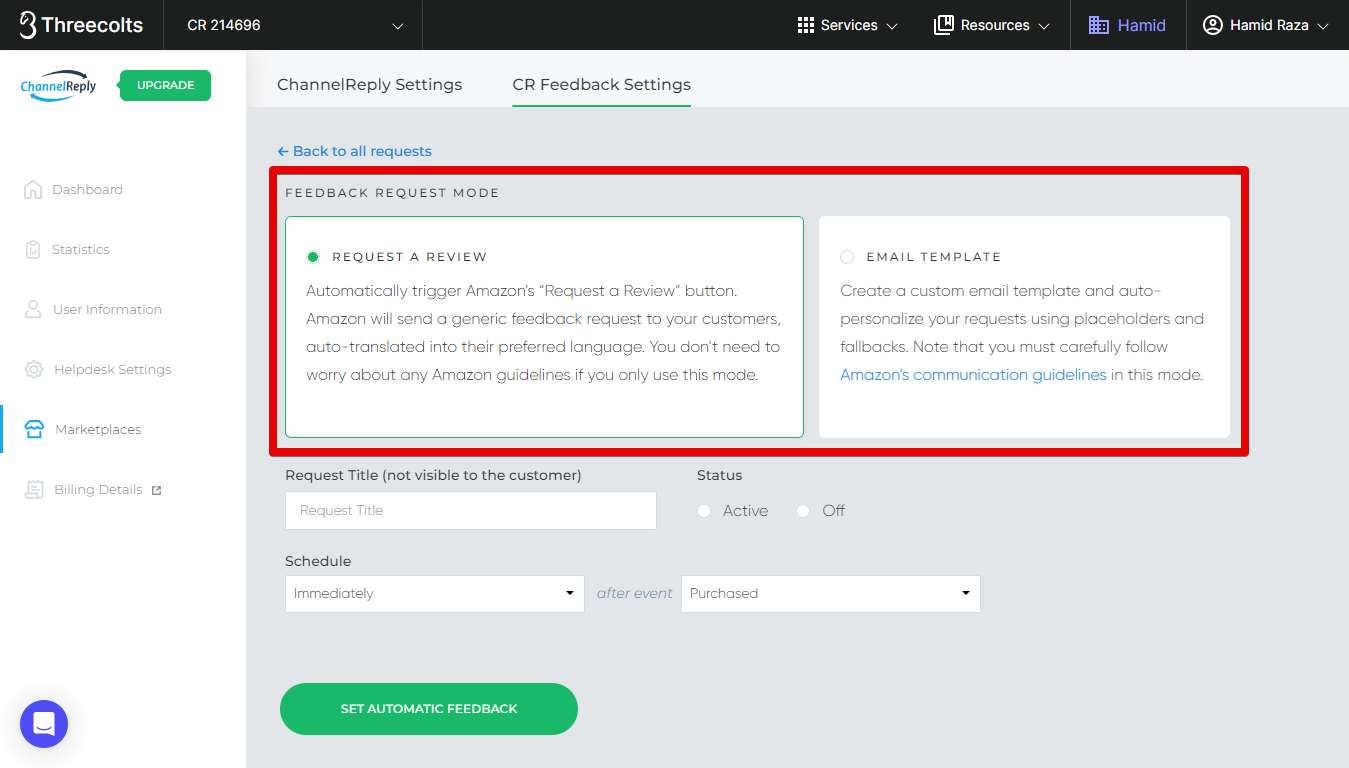1349x768 pixels.
Task: Click the Schedule label
Action: click(x=318, y=561)
